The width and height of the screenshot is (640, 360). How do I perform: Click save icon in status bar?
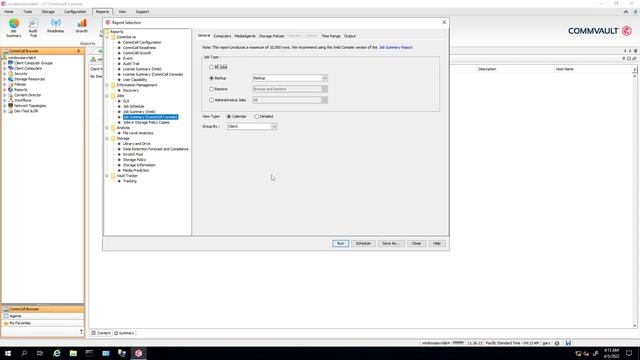568,343
